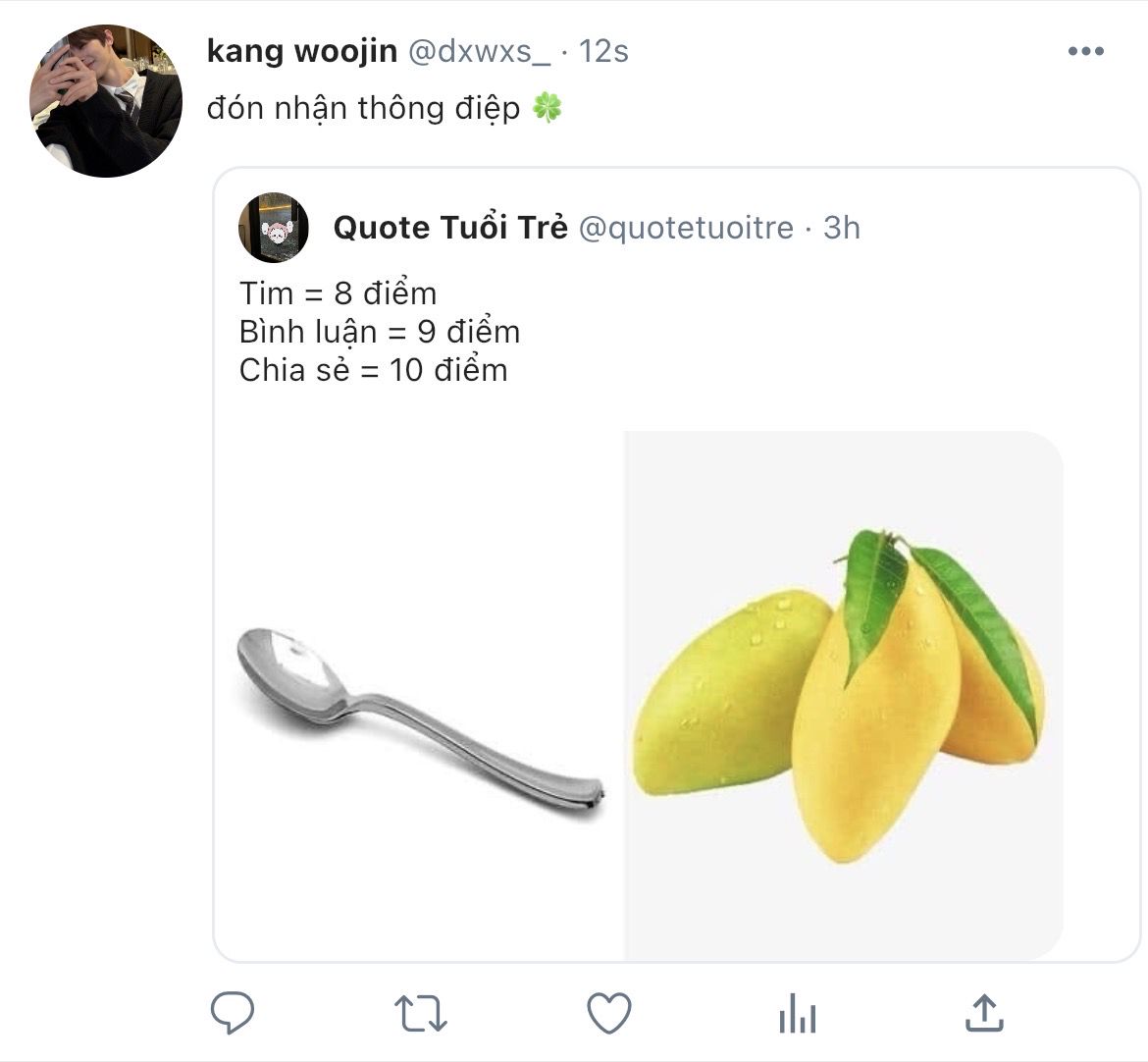
Task: Click the "Tim = 8 điểm" line
Action: point(338,293)
